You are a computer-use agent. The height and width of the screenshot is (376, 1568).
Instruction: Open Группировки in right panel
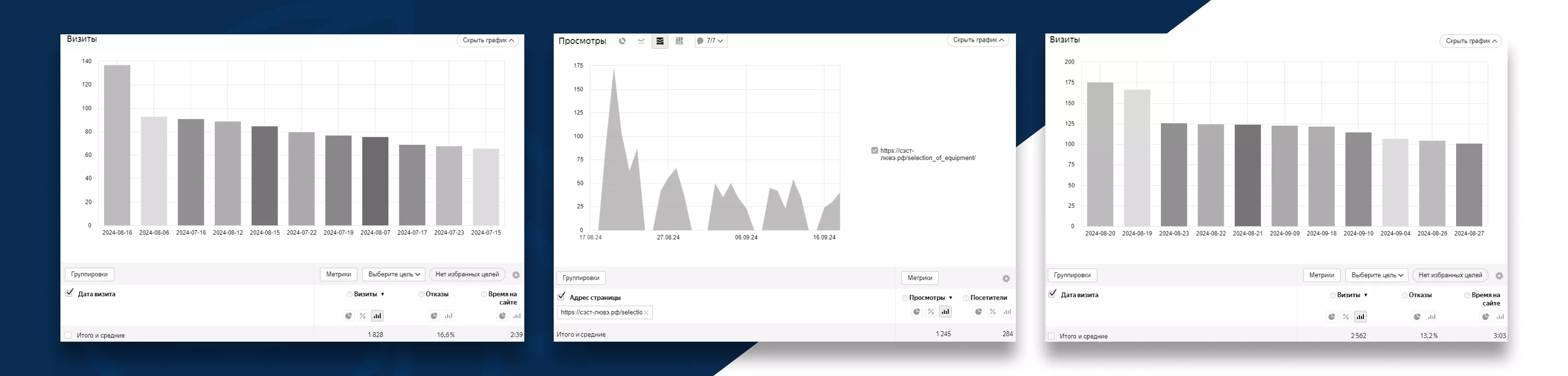click(1073, 275)
